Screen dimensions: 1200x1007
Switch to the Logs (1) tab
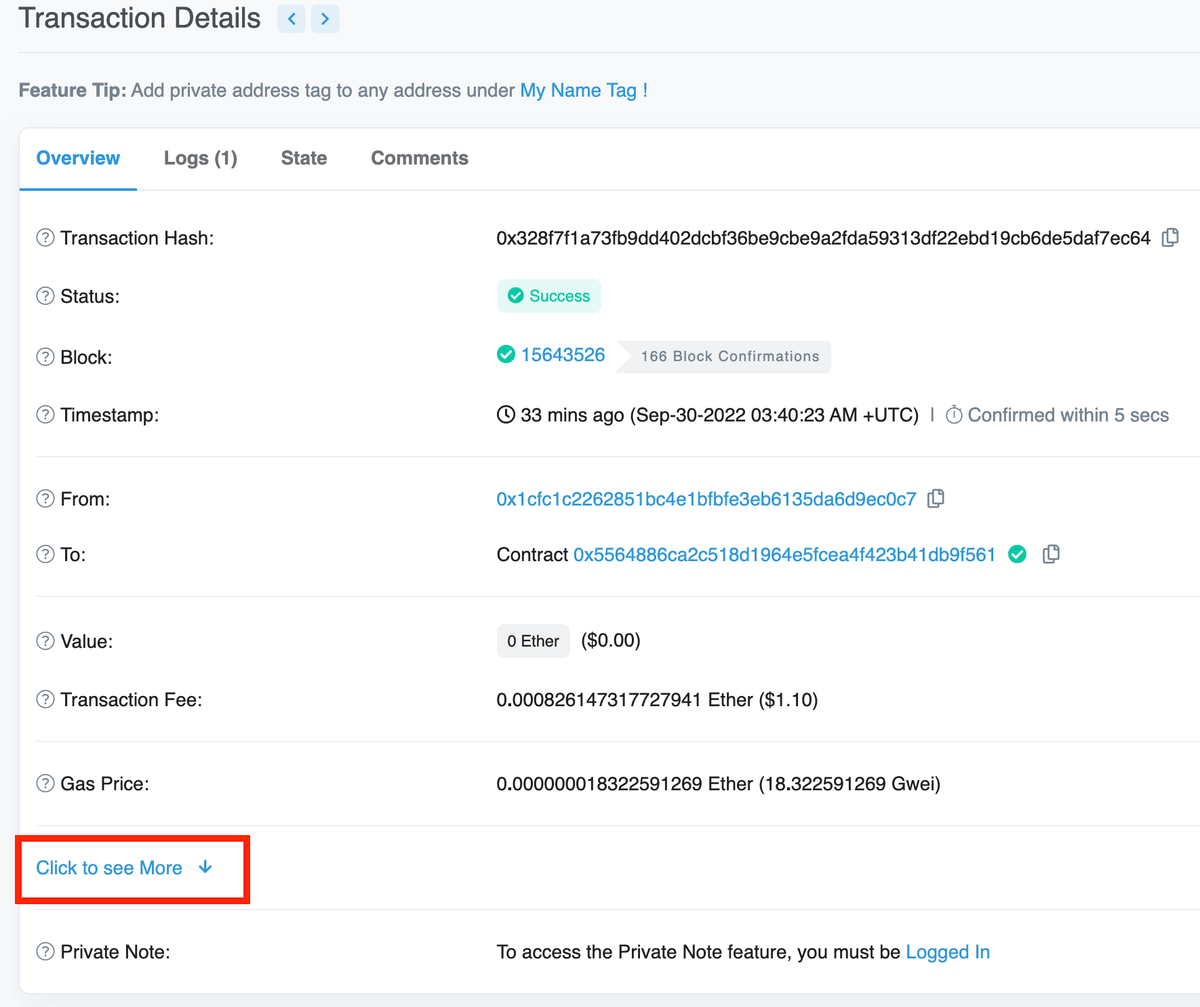(x=200, y=158)
